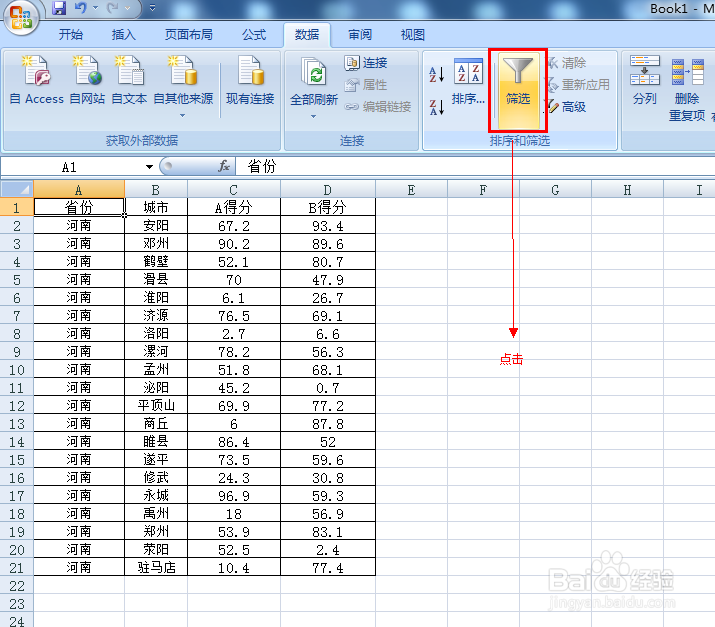Select column C header
The image size is (715, 627).
click(x=233, y=189)
